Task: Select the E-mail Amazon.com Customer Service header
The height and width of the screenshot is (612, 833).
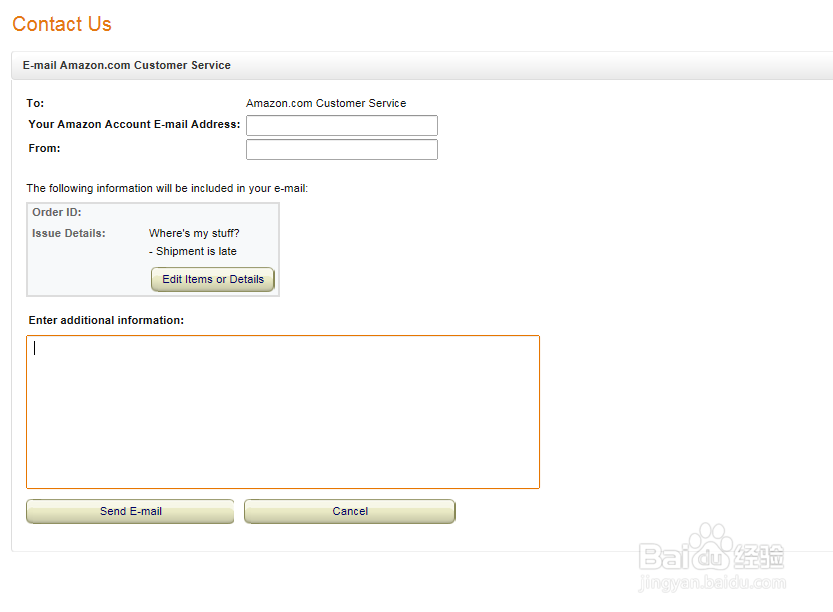Action: tap(127, 65)
